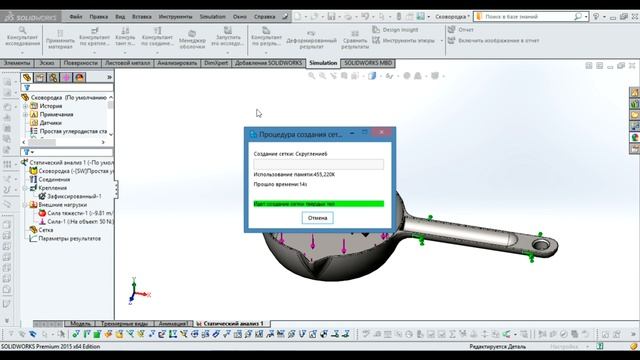Expand the Примечания tree node

[25, 115]
